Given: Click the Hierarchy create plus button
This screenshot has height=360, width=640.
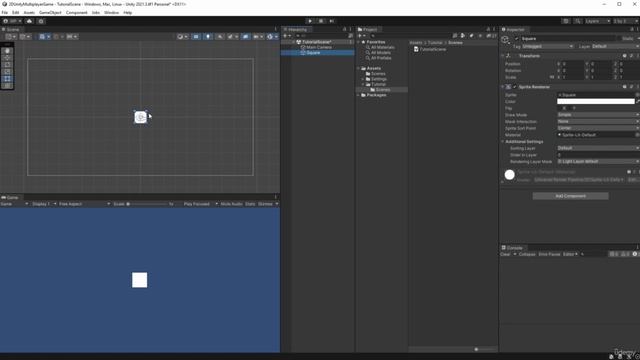Looking at the screenshot, I should pyautogui.click(x=285, y=36).
